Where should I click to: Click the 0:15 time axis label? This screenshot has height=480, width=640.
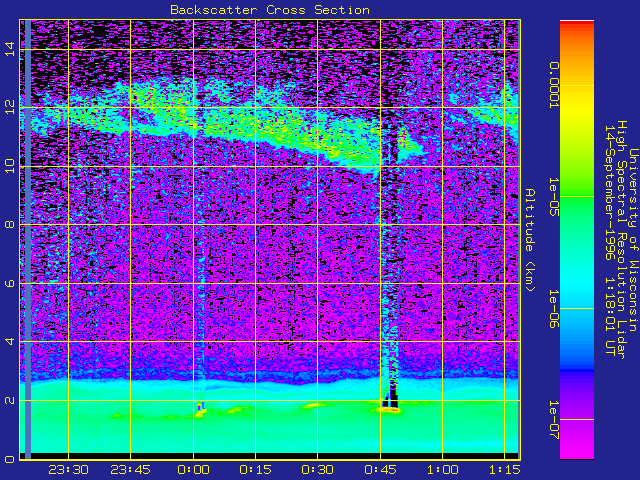click(x=256, y=470)
